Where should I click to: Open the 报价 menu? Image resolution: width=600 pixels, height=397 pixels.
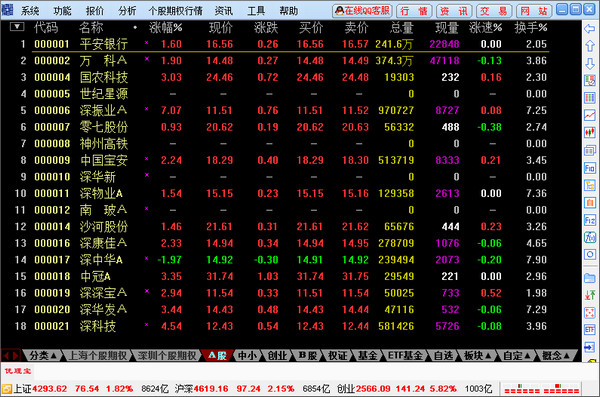tap(95, 11)
